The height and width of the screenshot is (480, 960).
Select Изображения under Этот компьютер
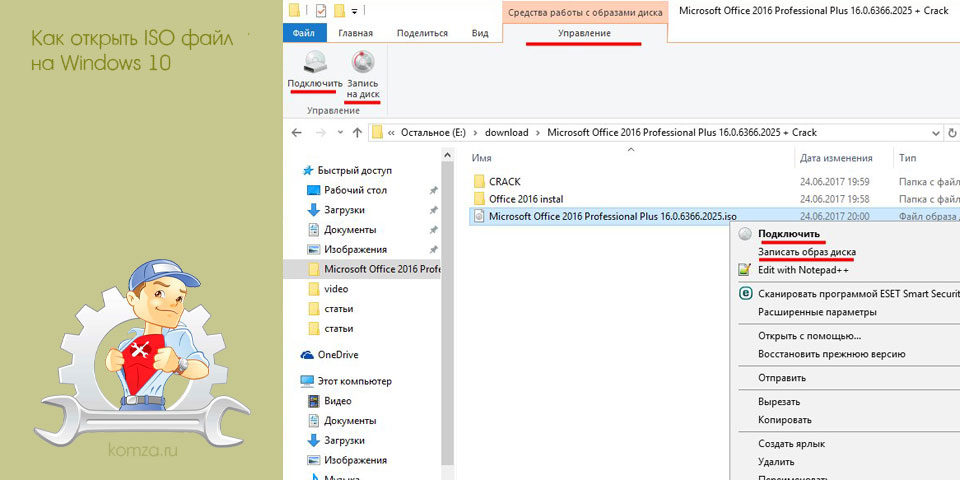355,460
